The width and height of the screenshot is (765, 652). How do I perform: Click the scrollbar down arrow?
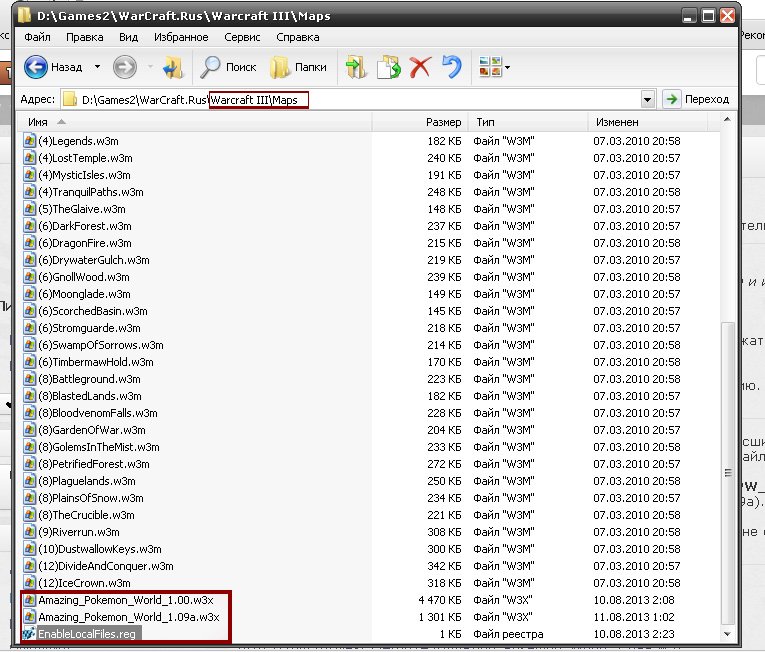pos(727,634)
